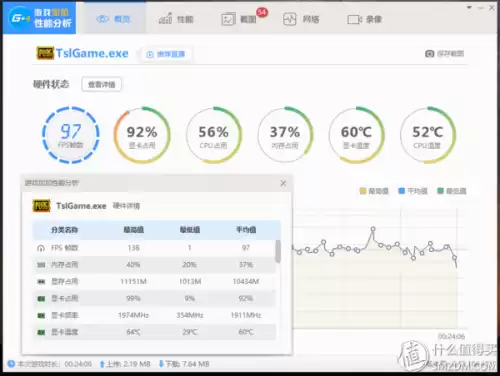Click the 显卡占用 row icon
500x376 pixels.
41,298
